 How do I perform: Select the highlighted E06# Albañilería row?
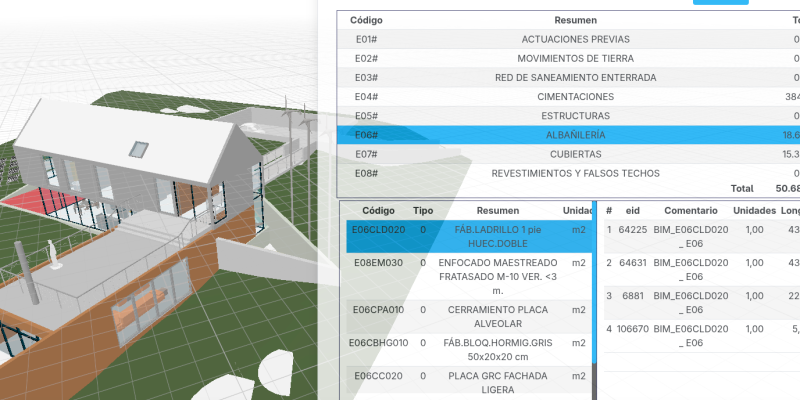[x=575, y=135]
